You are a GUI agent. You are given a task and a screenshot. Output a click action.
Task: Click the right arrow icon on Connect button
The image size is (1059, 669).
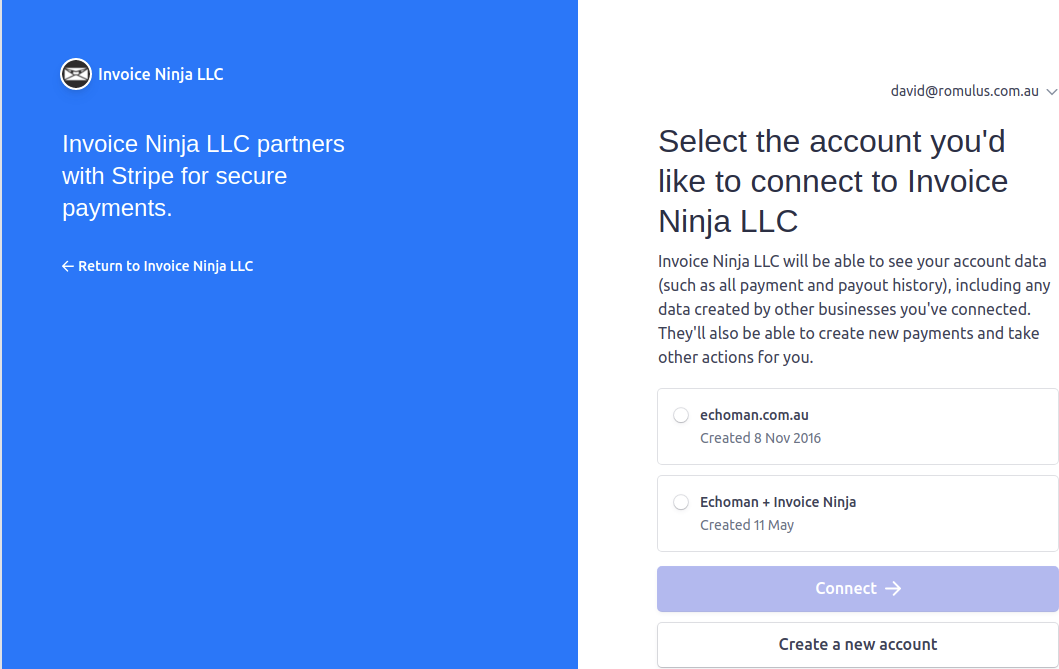tap(893, 589)
